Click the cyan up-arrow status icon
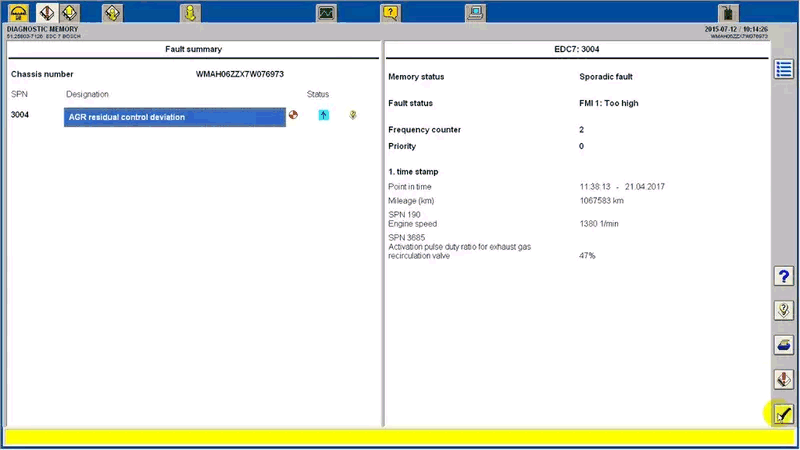This screenshot has width=800, height=450. coord(323,116)
